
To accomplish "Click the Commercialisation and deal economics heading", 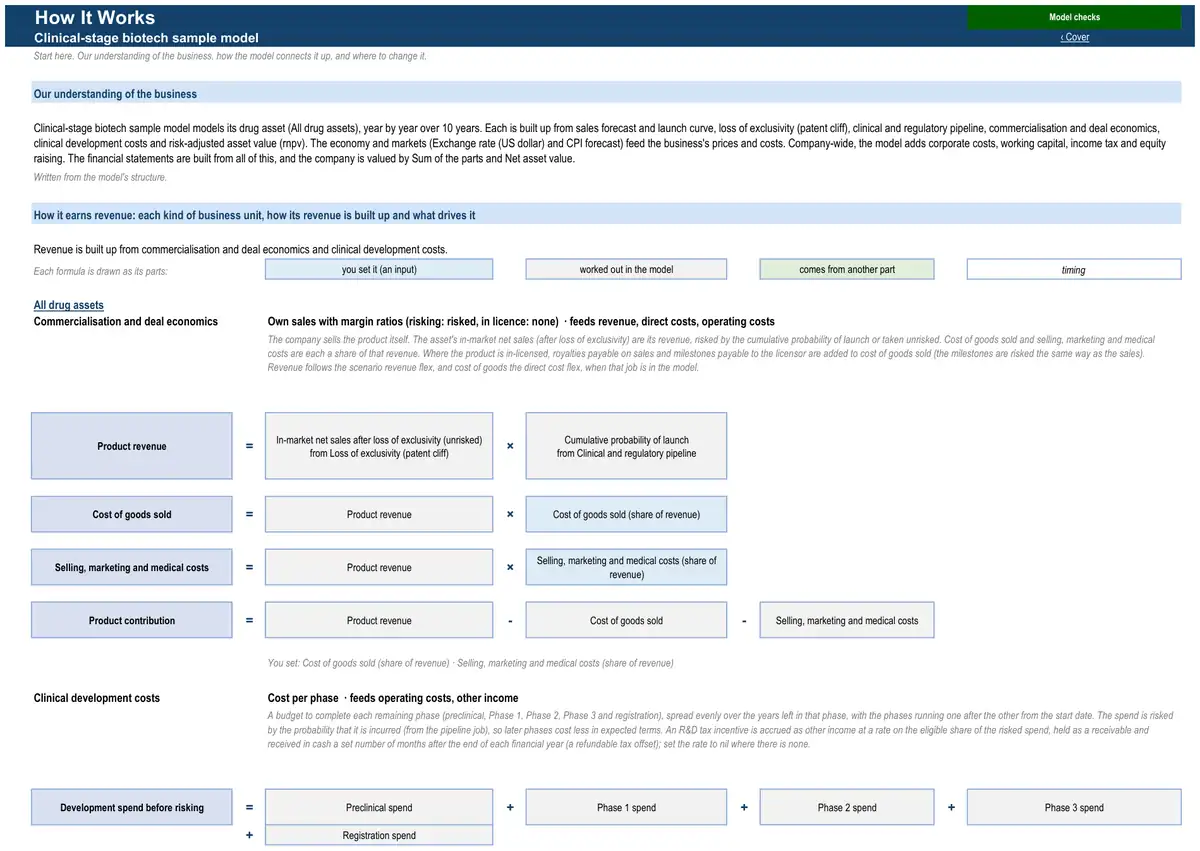I will 126,321.
